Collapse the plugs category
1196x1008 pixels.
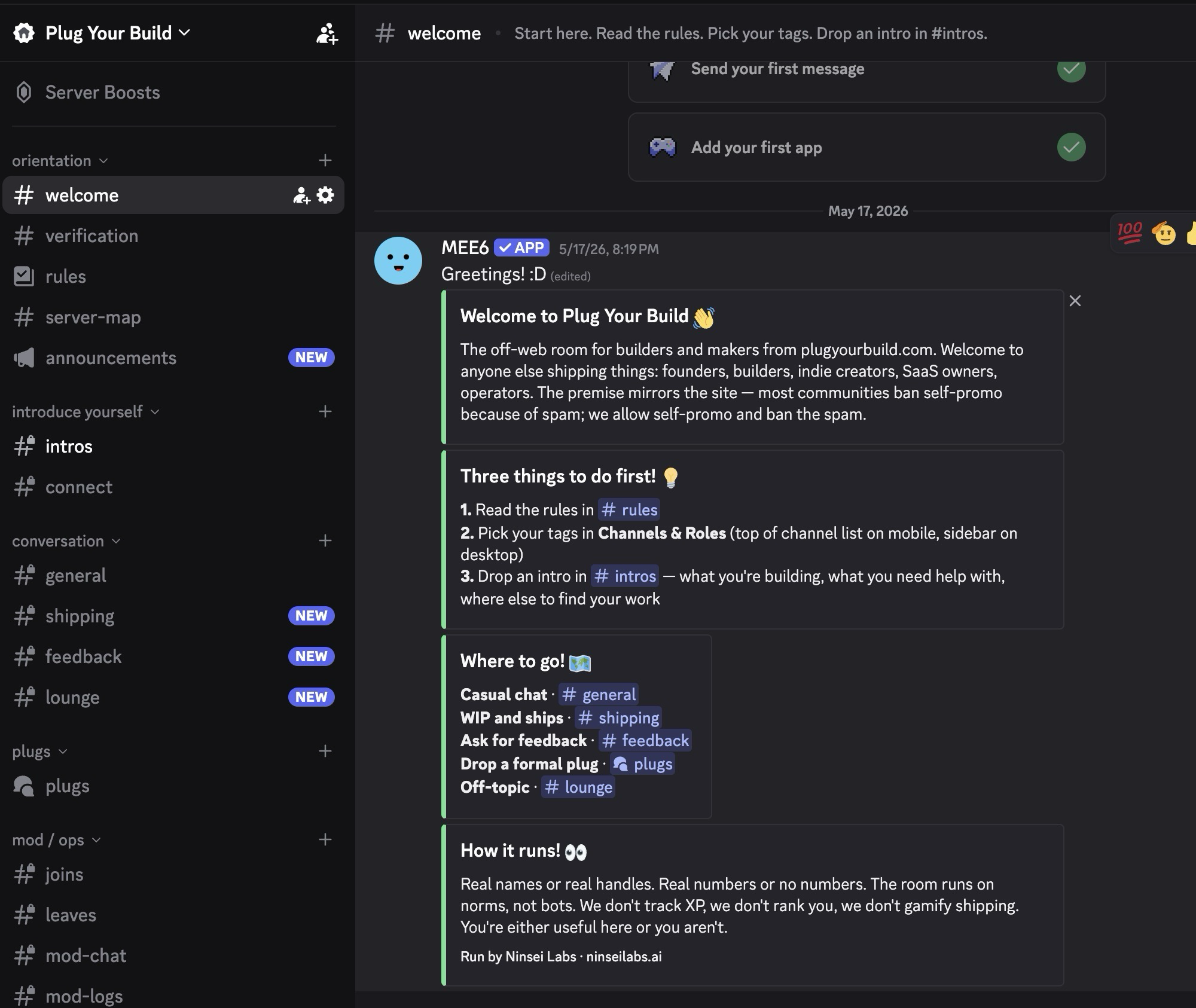(x=39, y=752)
